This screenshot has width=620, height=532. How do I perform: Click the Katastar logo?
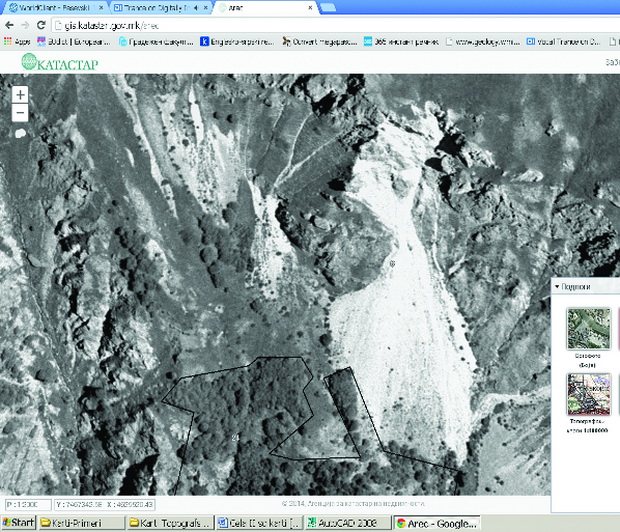[60, 62]
